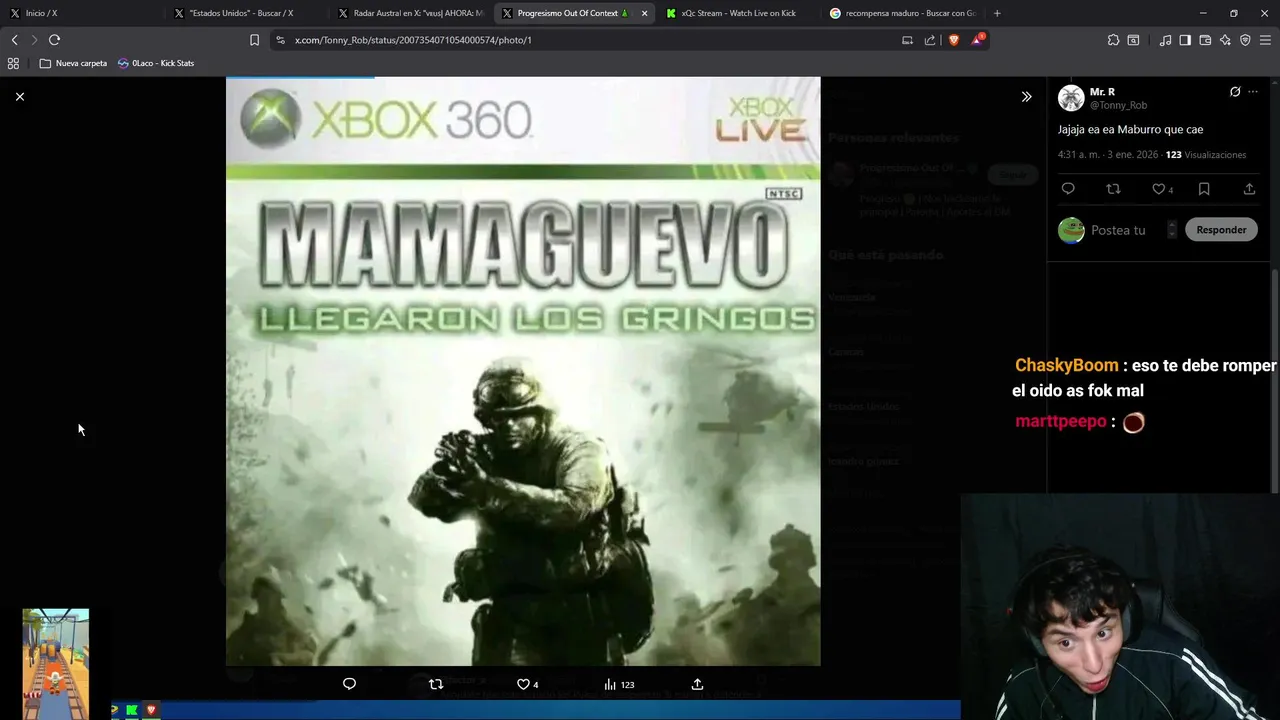
Task: Switch to the 'Inicio / X' tab
Action: coord(82,13)
